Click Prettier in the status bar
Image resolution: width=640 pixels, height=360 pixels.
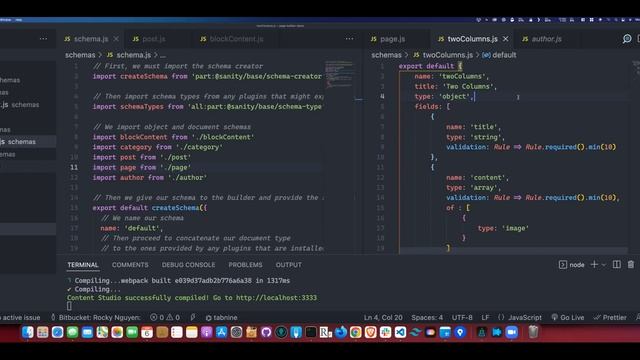pos(610,317)
